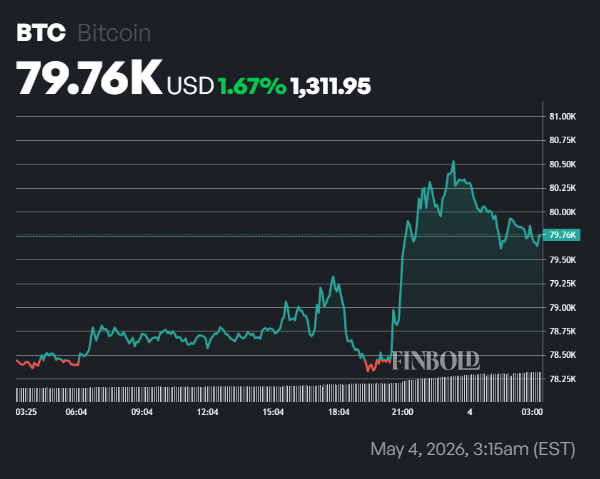Click the 03:00 time axis label

pyautogui.click(x=532, y=412)
